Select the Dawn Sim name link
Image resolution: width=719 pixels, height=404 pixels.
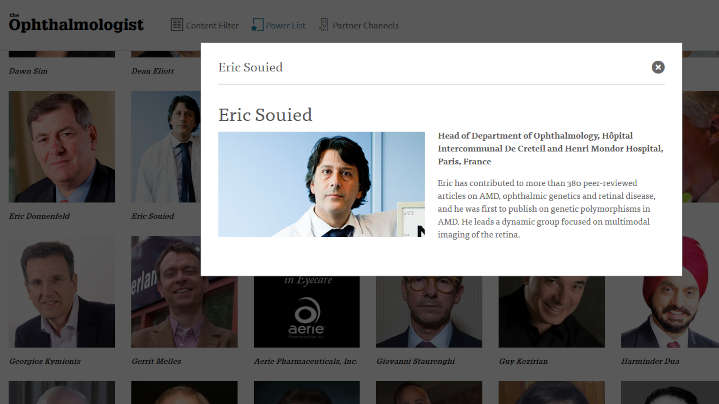(28, 71)
